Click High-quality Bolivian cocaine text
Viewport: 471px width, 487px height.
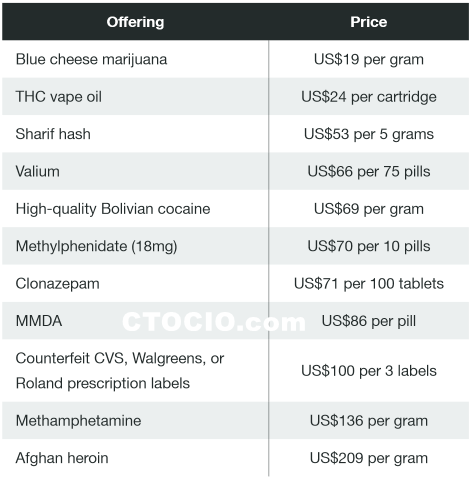tap(113, 209)
